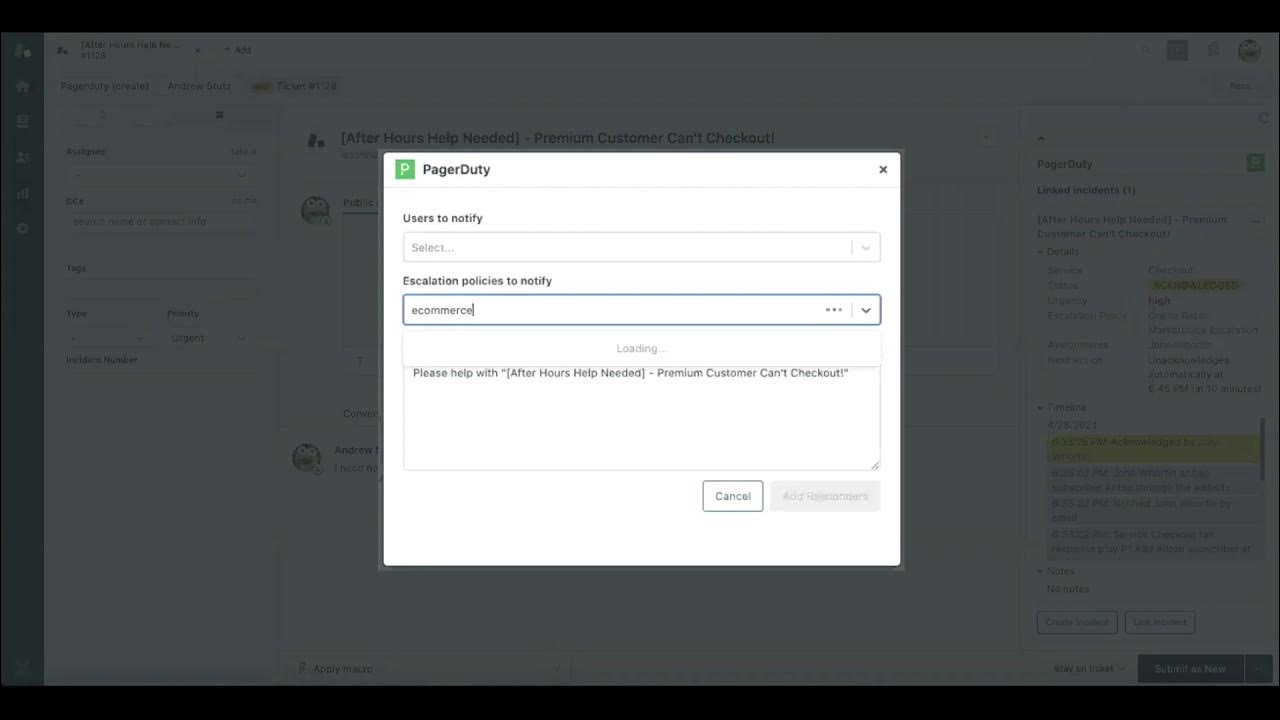Click the Create Incident button

click(x=1077, y=622)
